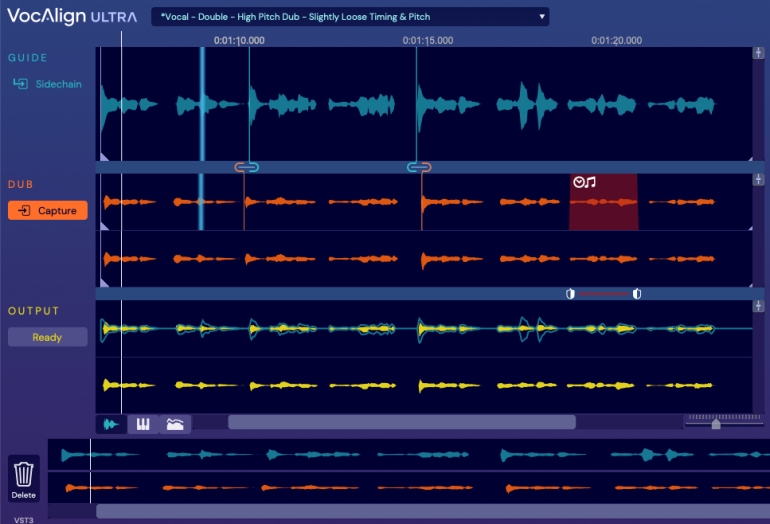The height and width of the screenshot is (524, 770).
Task: Click the right protected region handle
Action: click(x=637, y=294)
